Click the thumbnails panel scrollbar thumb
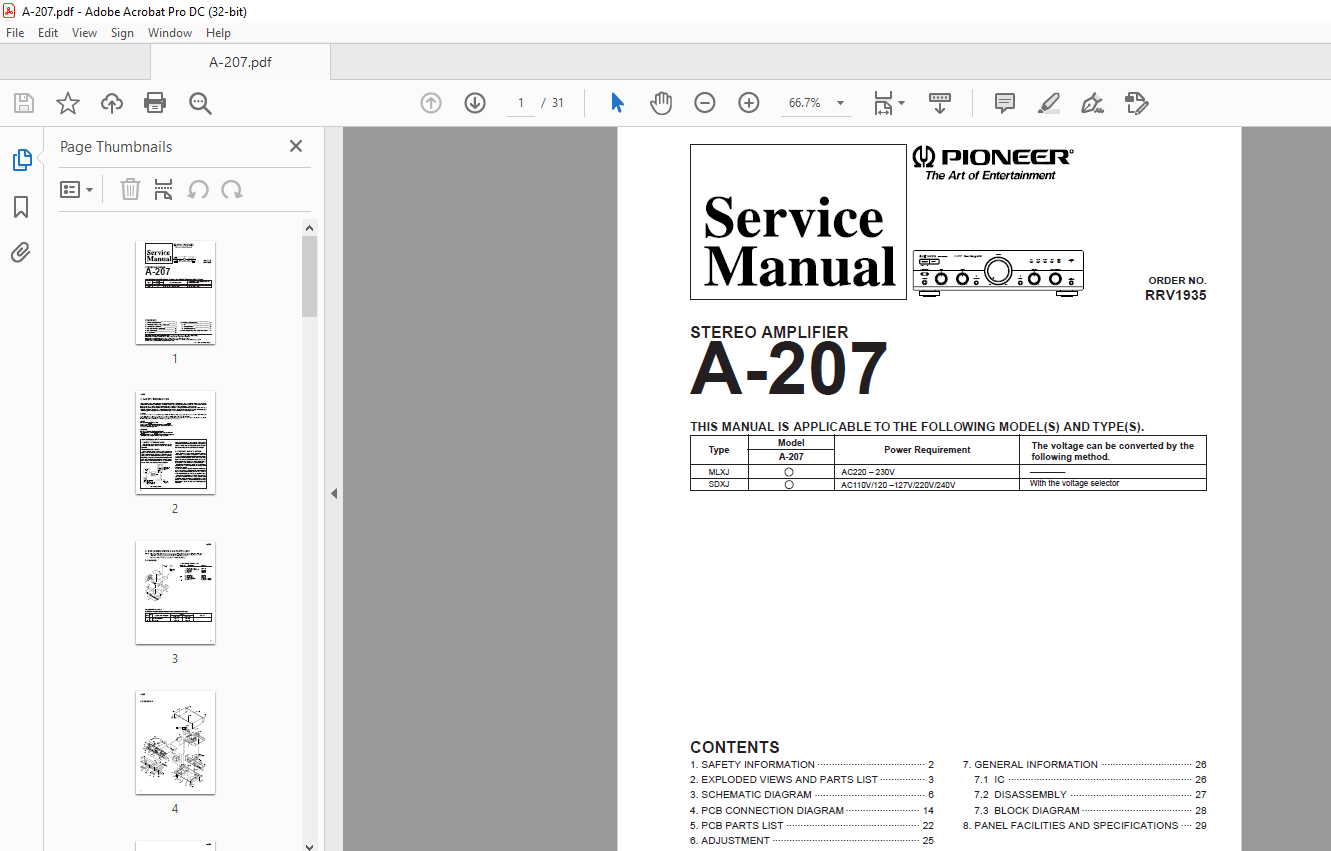The height and width of the screenshot is (851, 1331). pyautogui.click(x=310, y=276)
